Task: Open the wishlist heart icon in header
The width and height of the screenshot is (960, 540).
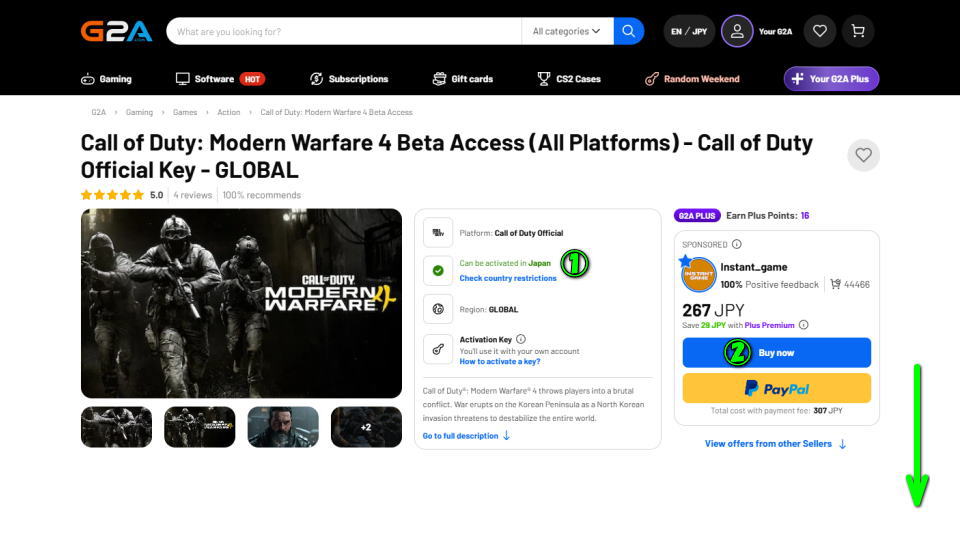Action: point(820,31)
